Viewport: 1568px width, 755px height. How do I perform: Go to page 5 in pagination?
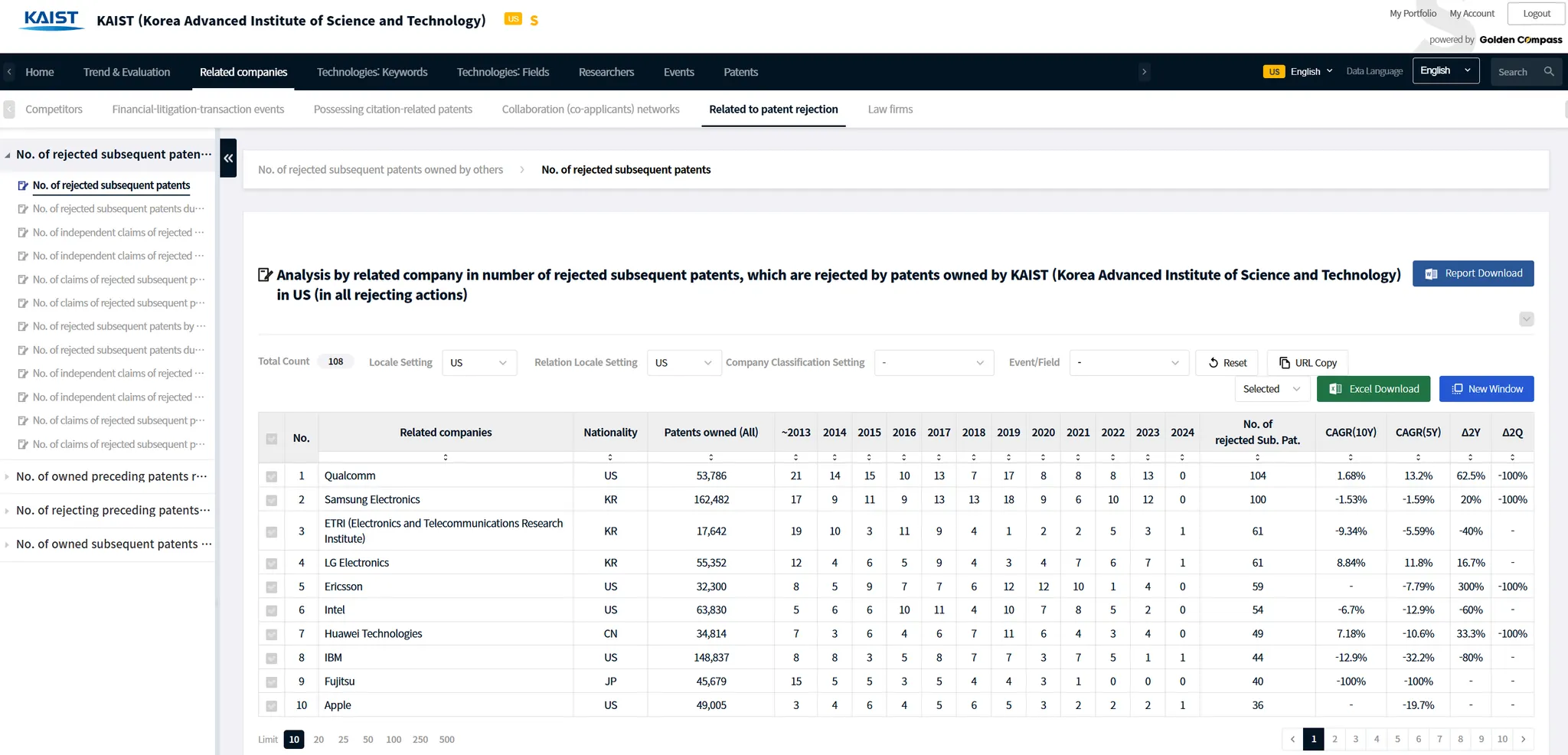pos(1397,739)
